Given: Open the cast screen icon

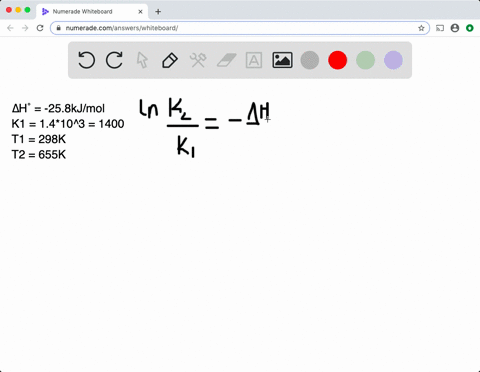Looking at the screenshot, I should (x=440, y=28).
